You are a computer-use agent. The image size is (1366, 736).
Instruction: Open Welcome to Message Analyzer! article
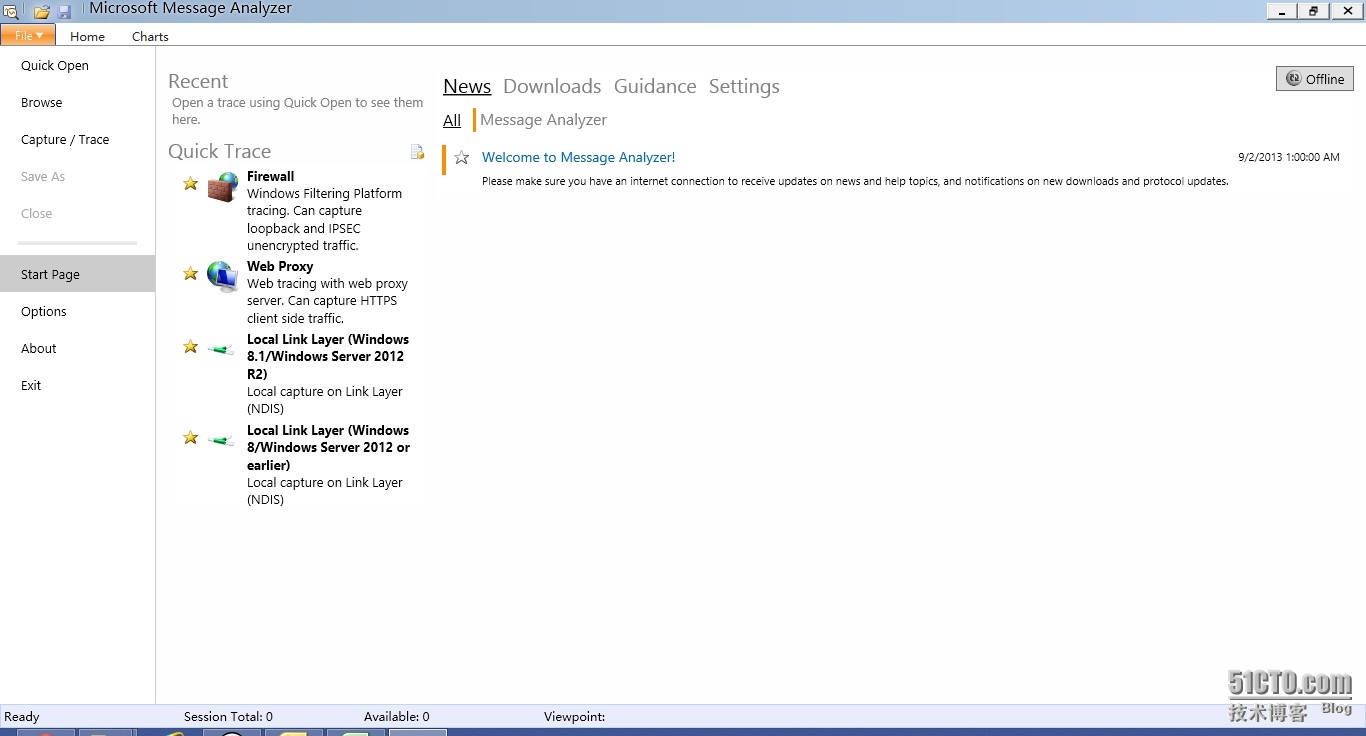[x=578, y=157]
